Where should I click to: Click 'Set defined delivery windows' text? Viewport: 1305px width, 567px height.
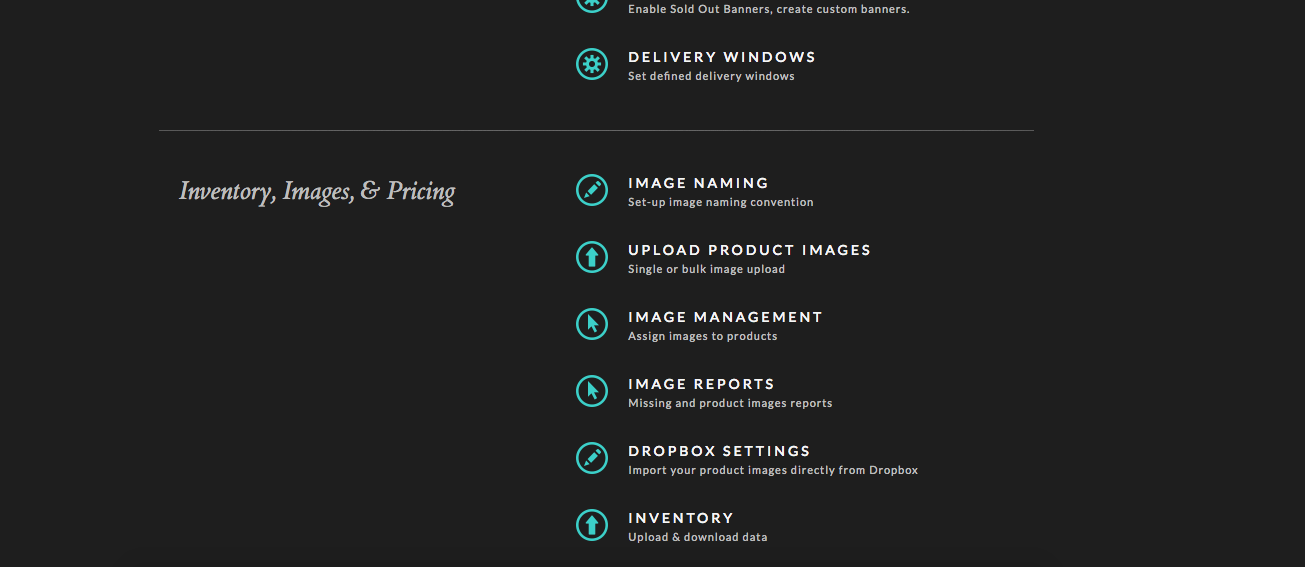tap(711, 76)
